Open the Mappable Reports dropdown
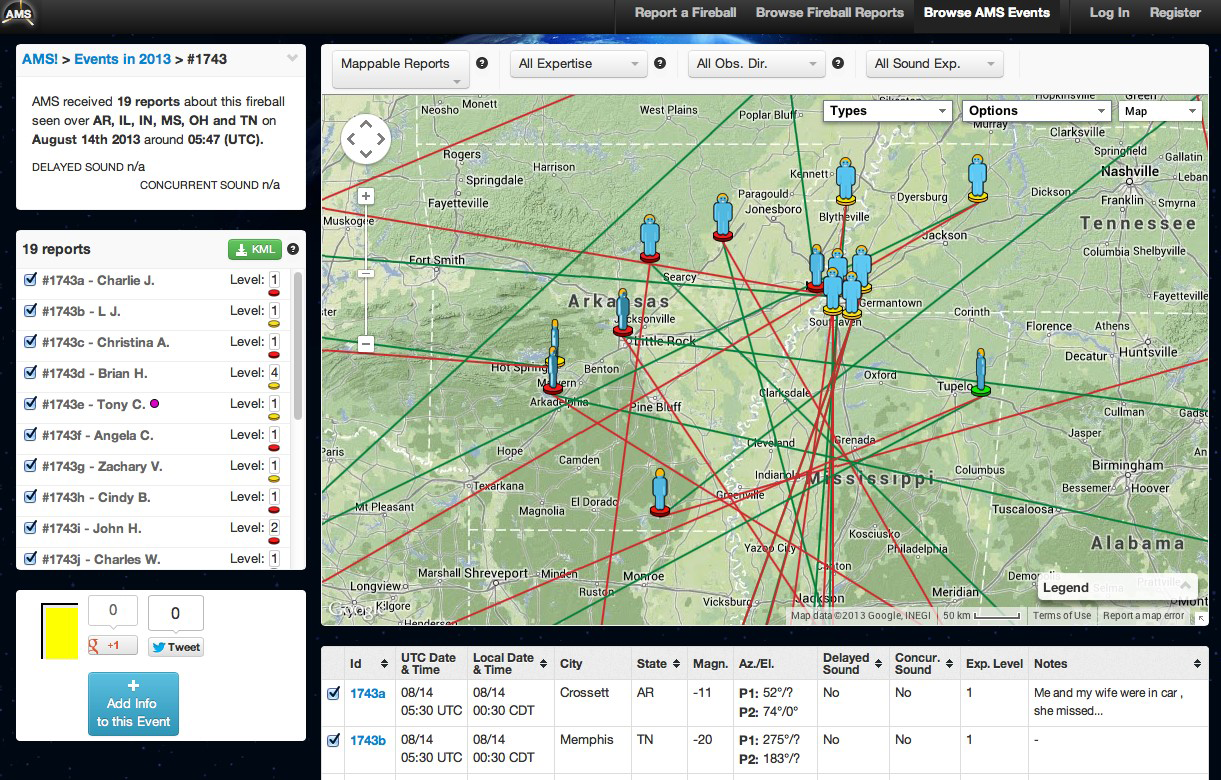The width and height of the screenshot is (1221, 780). 400,68
